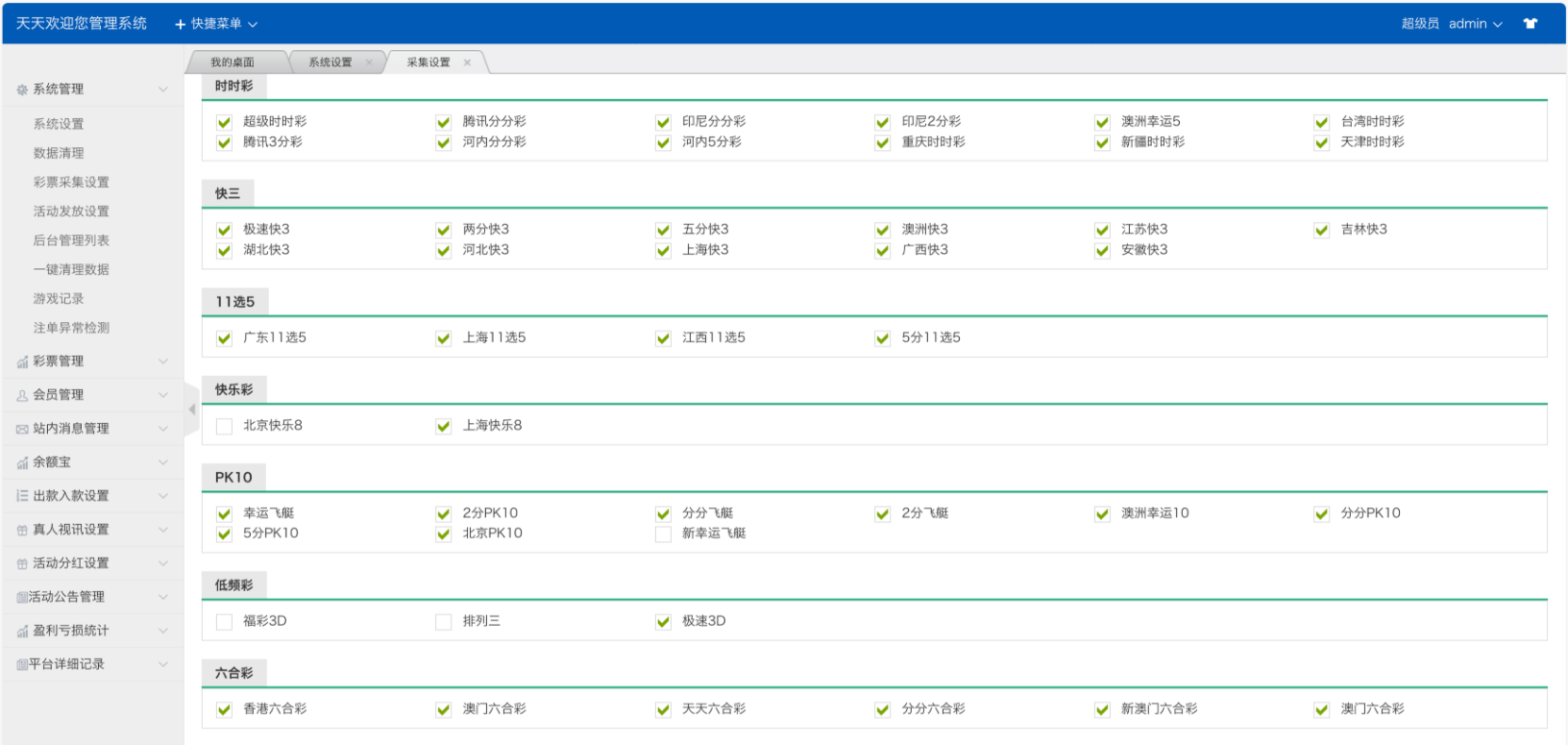Viewport: 1568px width, 745px height.
Task: Check the 新幸运飞艇 checkbox
Action: point(663,534)
